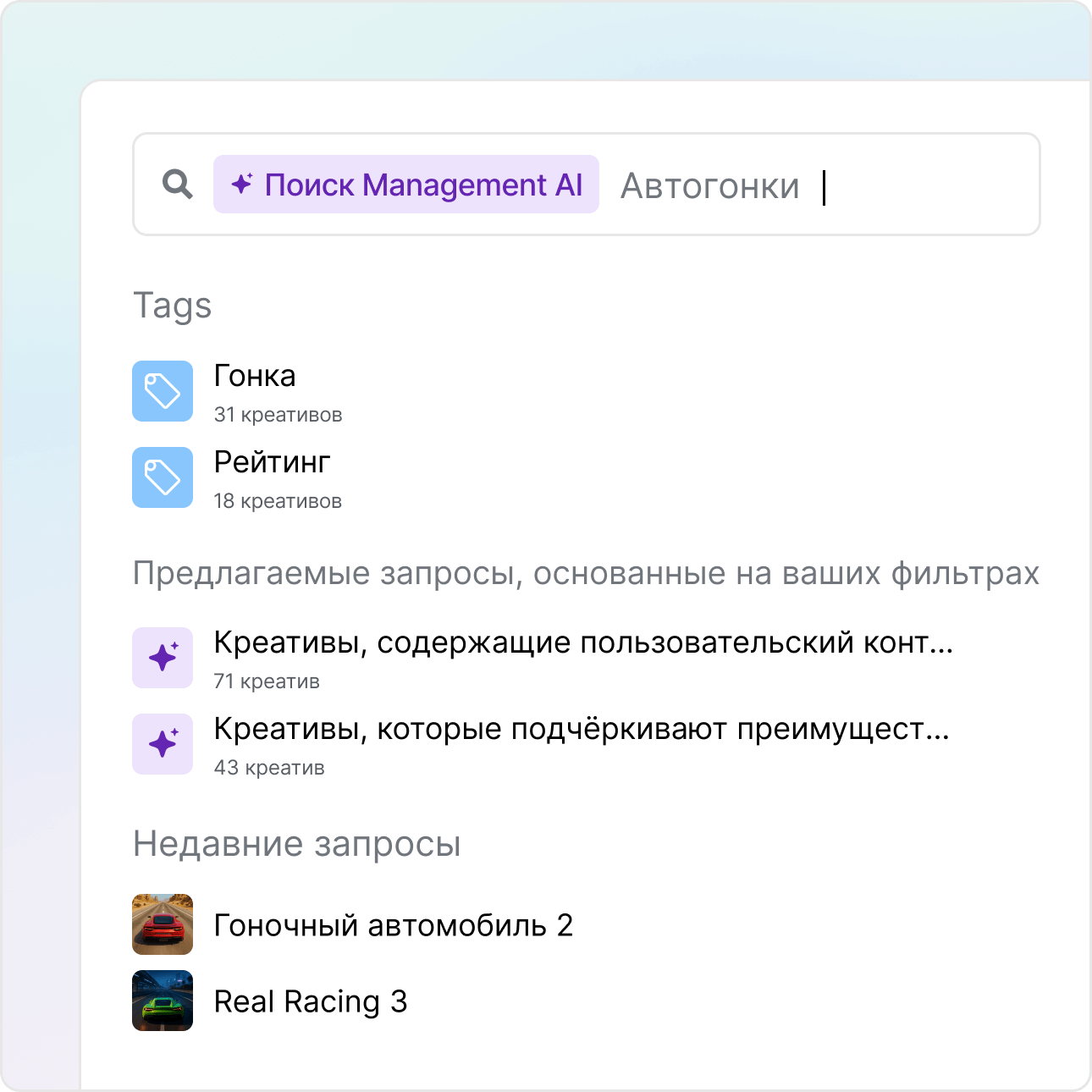This screenshot has height=1092, width=1092.
Task: Select the Гонка tag result
Action: coord(255,376)
